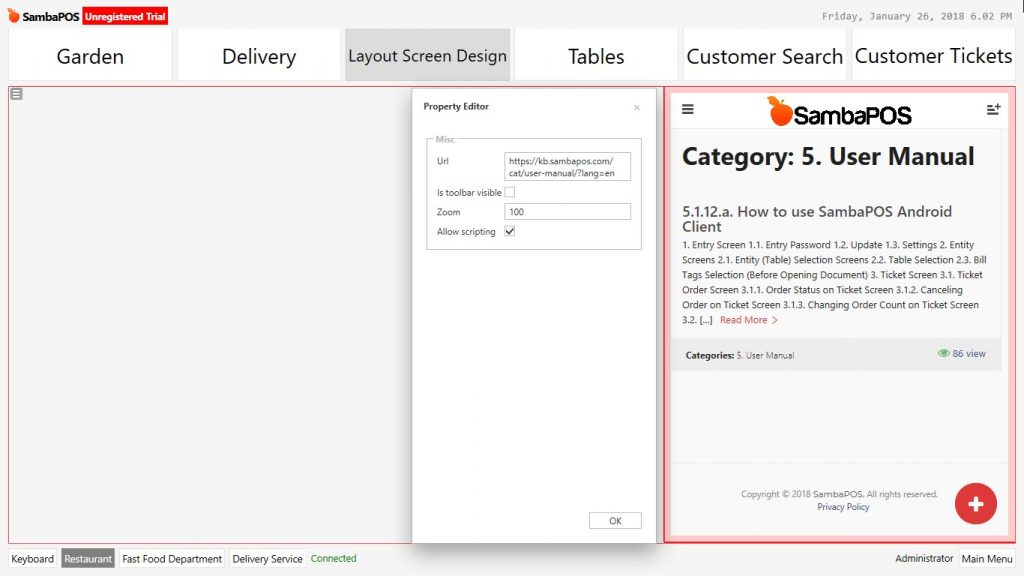Click the SambaPOS logo in the title bar
Viewport: 1024px width, 576px height.
tap(43, 16)
